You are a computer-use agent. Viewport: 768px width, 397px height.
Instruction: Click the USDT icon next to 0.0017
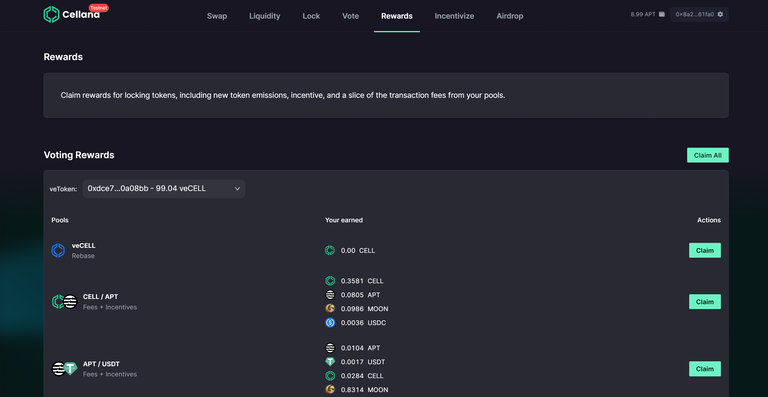tap(330, 362)
